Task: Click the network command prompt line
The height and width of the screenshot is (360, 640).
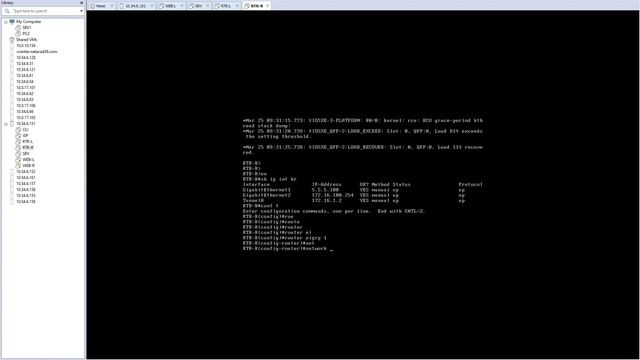Action: 288,249
